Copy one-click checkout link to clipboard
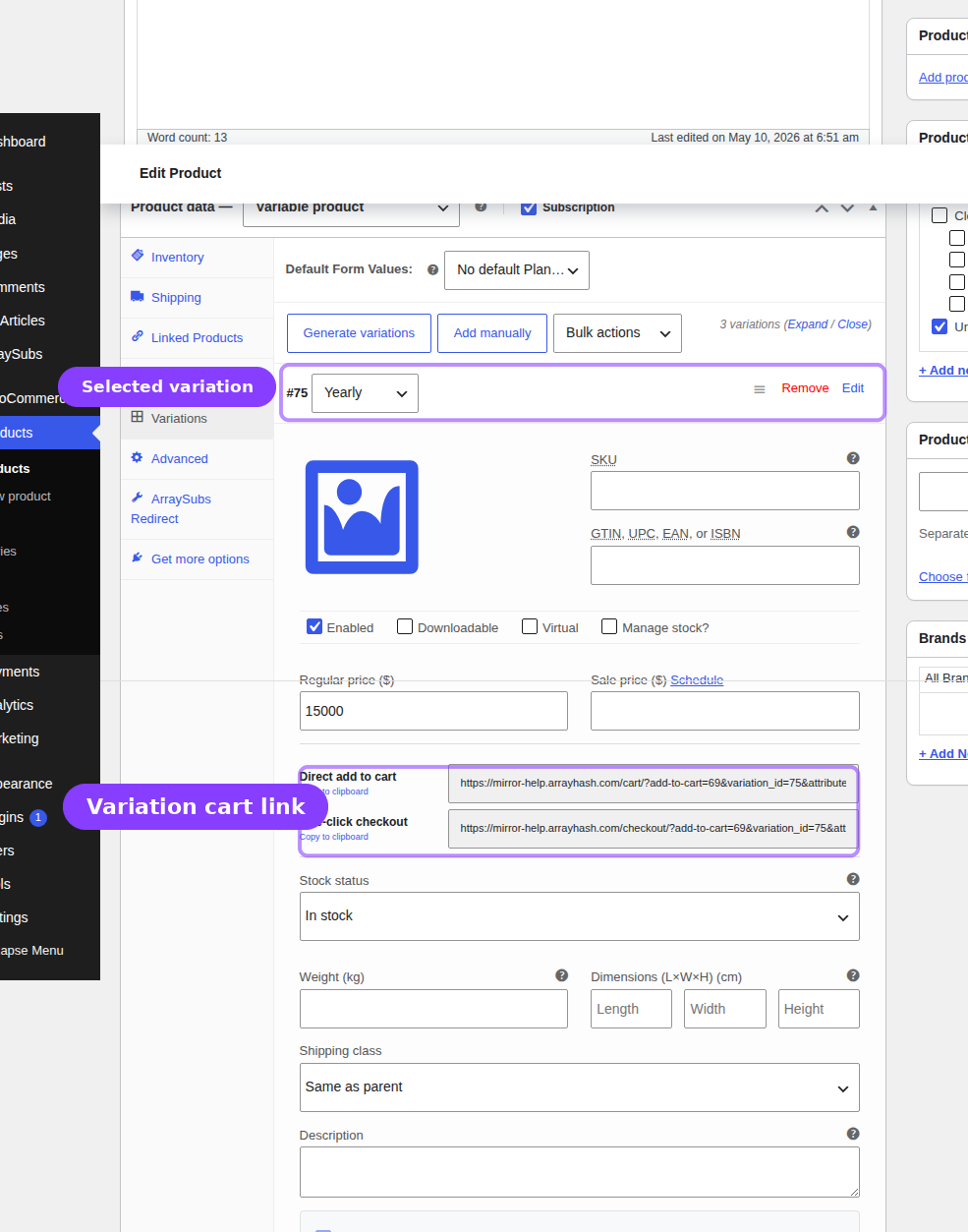The width and height of the screenshot is (968, 1232). click(334, 837)
